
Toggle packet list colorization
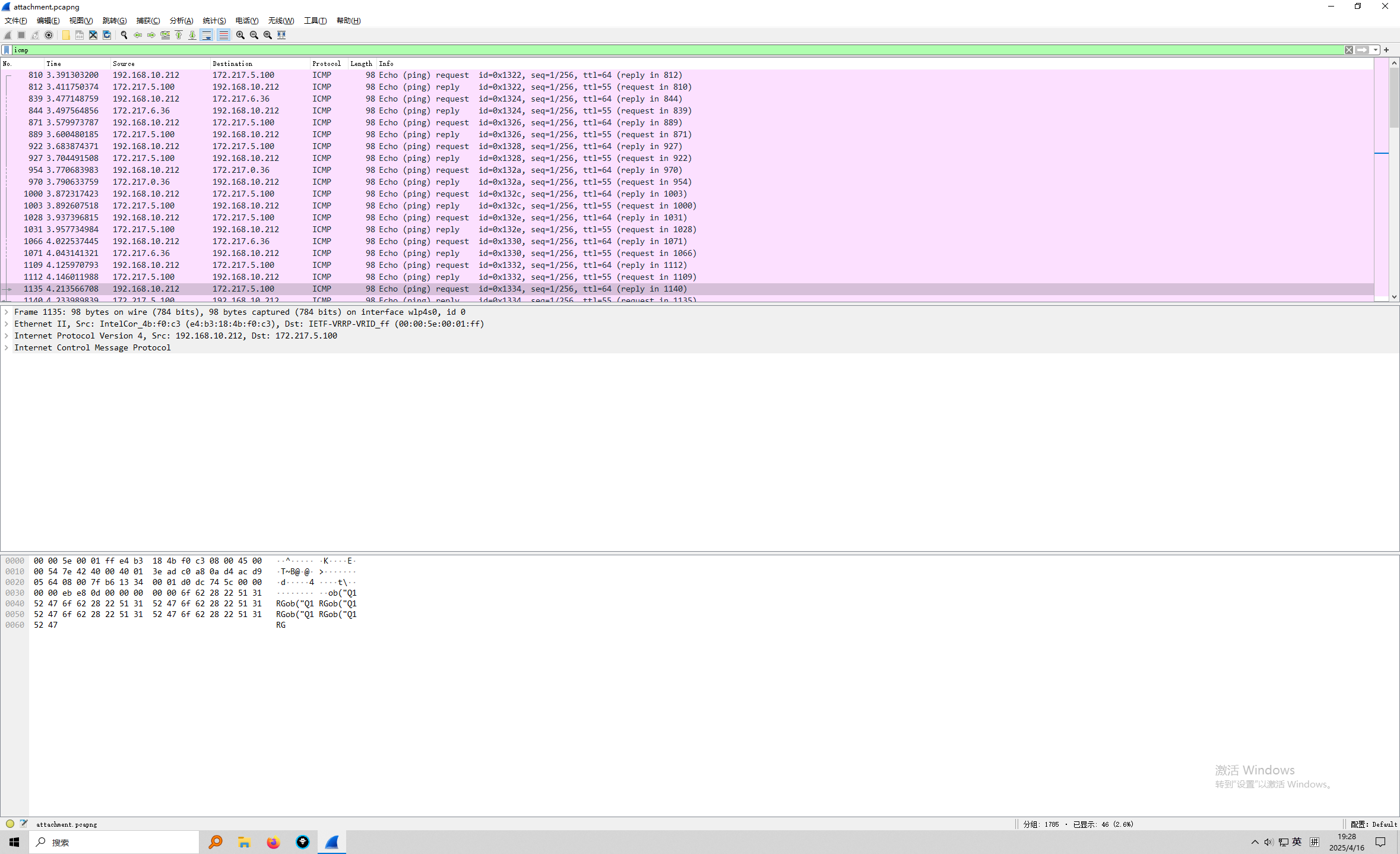223,35
